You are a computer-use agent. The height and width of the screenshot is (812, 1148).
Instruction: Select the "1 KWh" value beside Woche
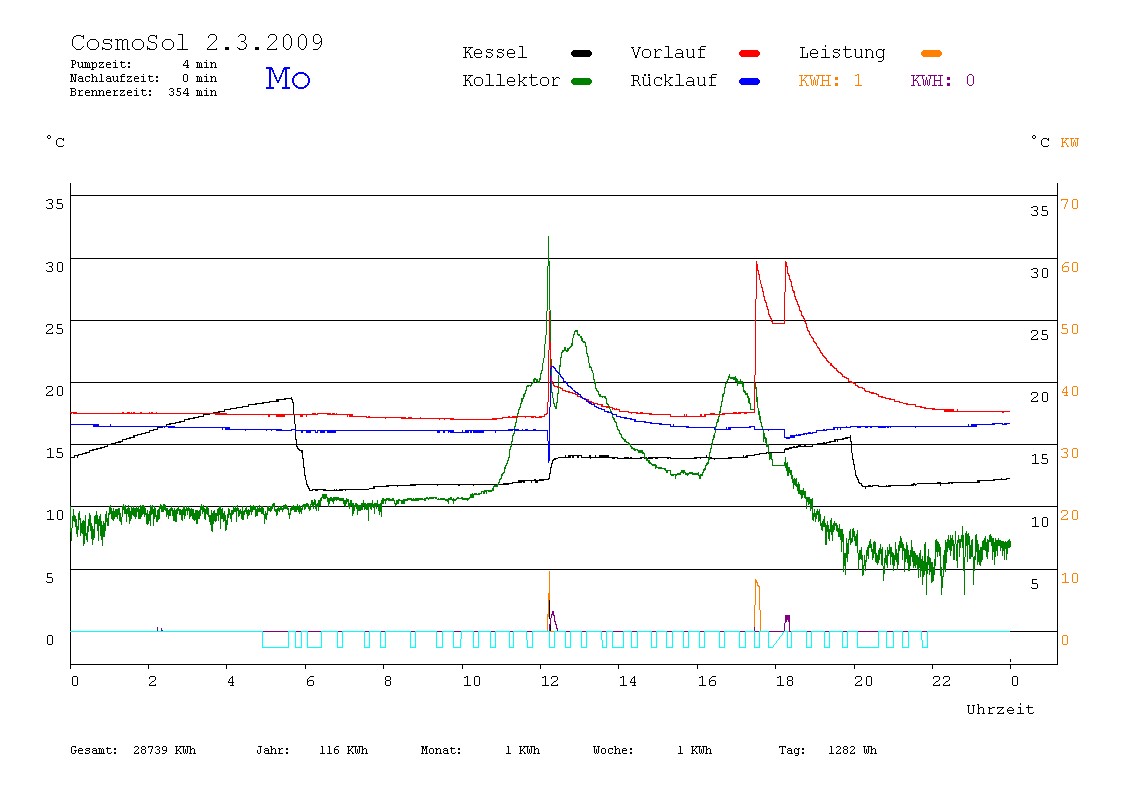[695, 750]
